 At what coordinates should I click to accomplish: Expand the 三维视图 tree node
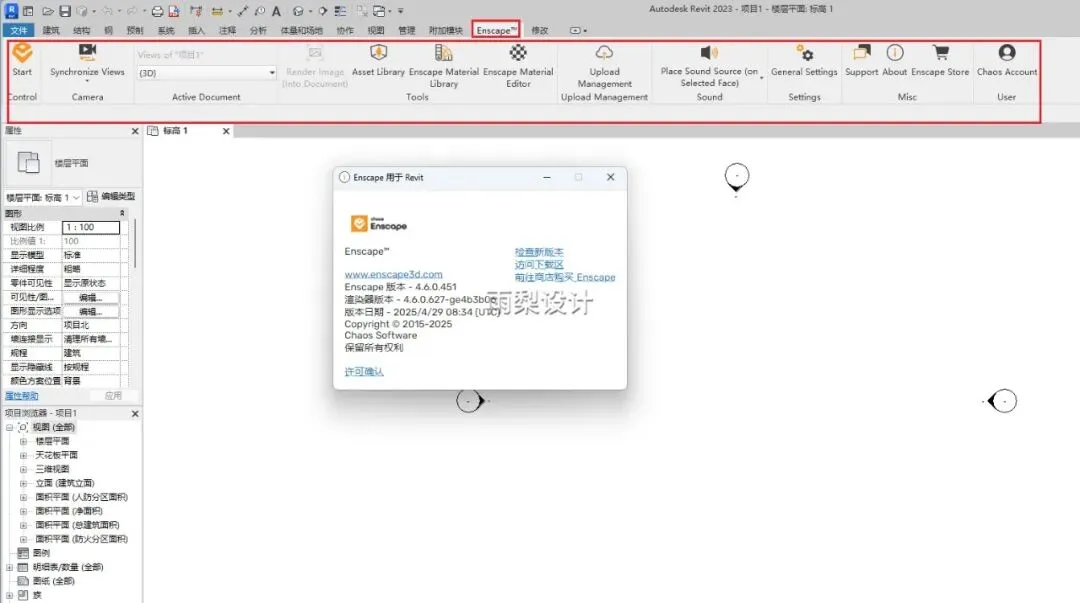click(23, 469)
